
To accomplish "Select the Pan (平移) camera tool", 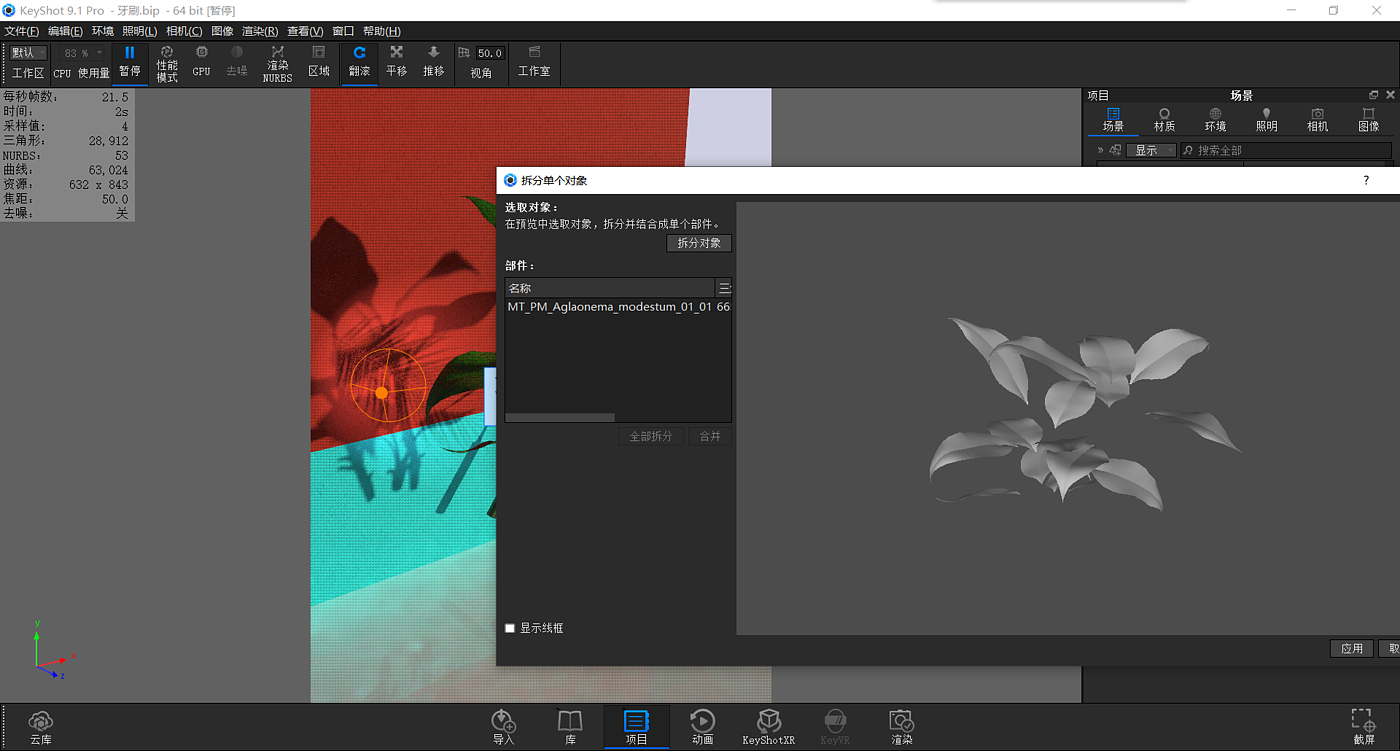I will (396, 62).
